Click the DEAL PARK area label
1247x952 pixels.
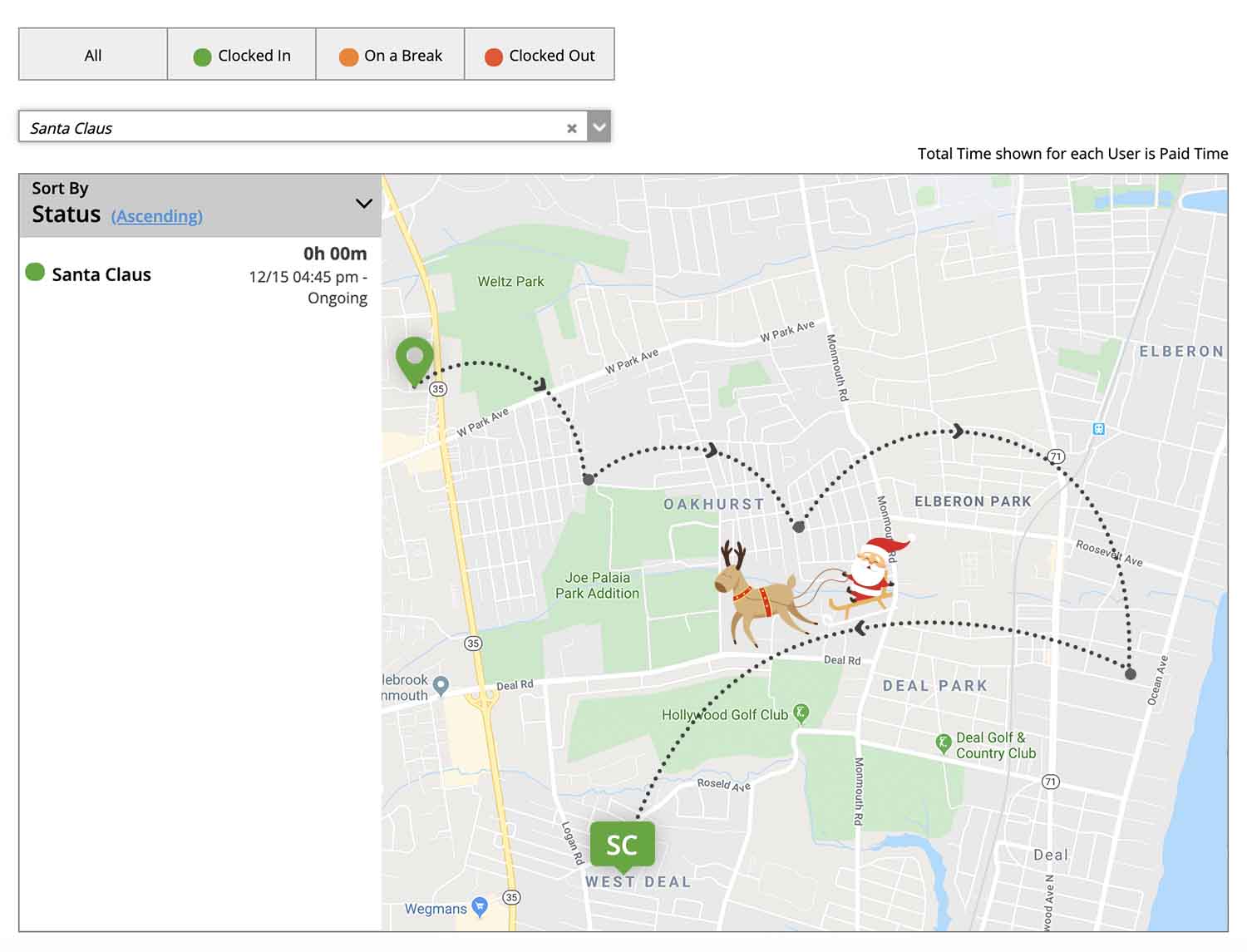935,686
